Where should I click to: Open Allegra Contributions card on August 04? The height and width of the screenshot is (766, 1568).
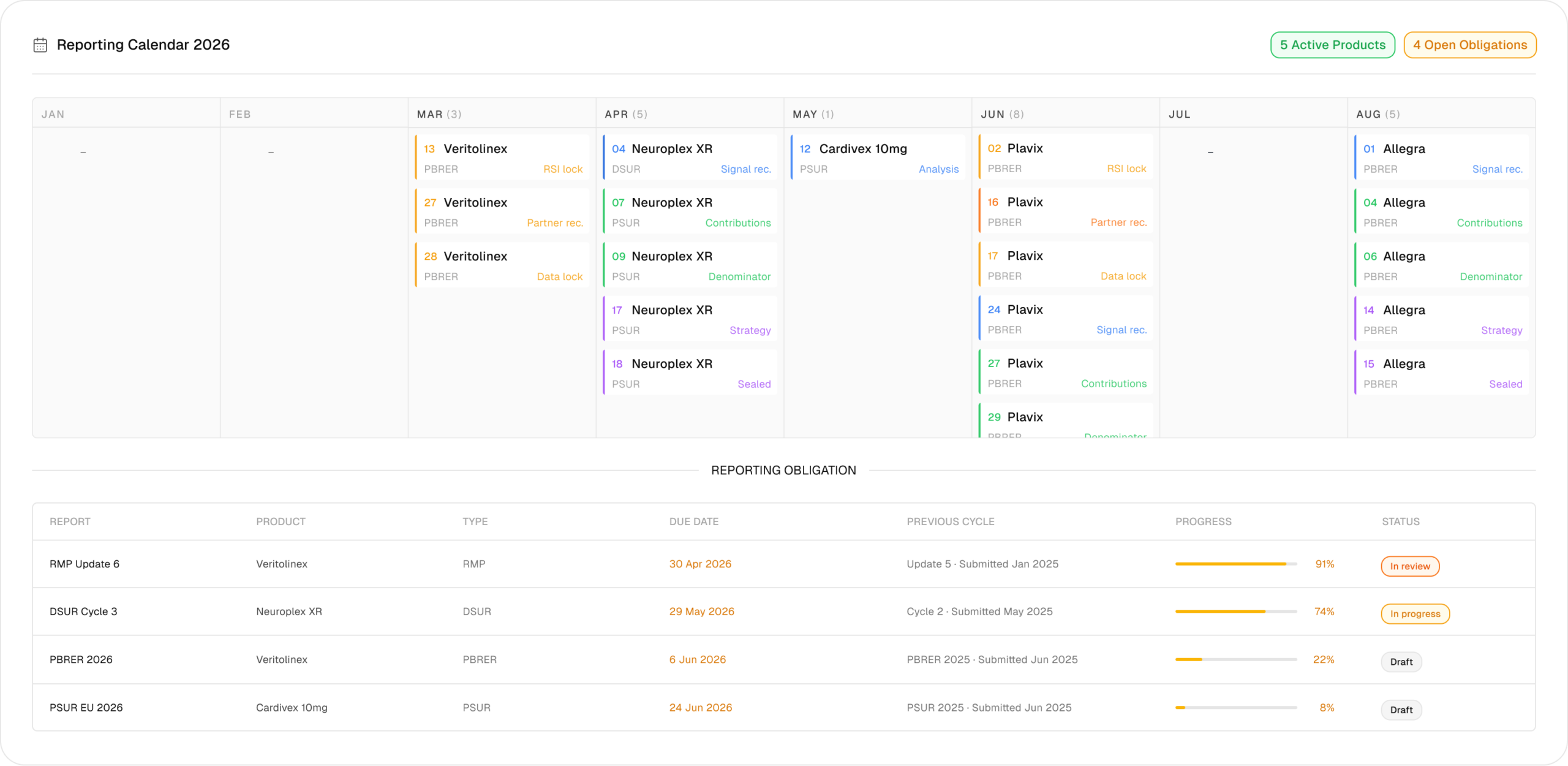click(1442, 211)
